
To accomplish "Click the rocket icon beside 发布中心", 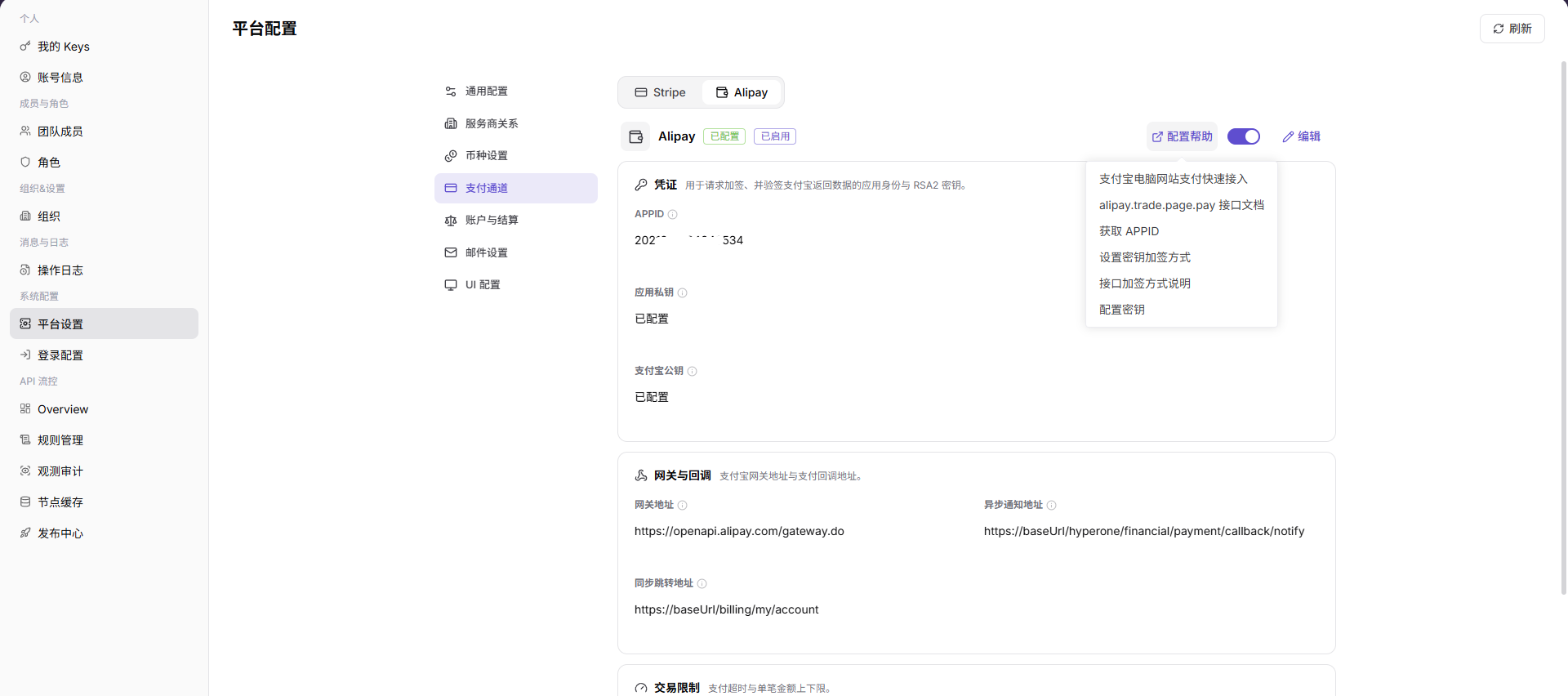I will pos(25,533).
